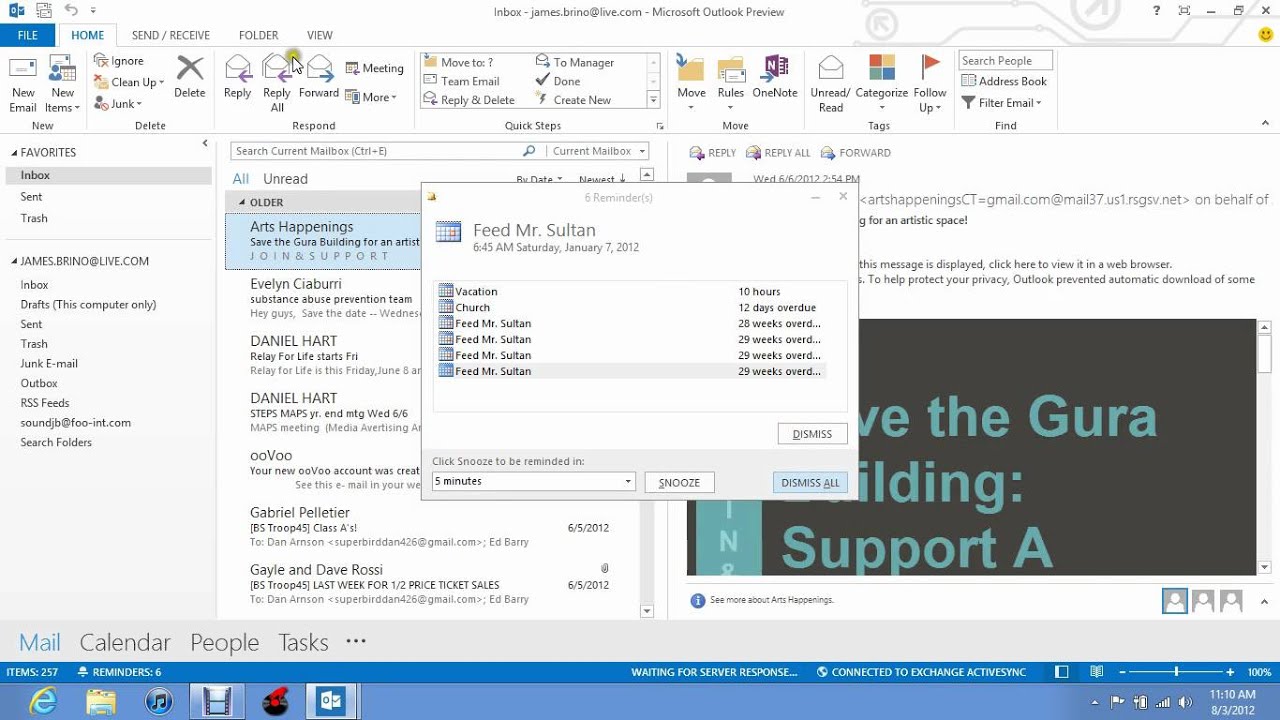Run the Team Email quick step
The height and width of the screenshot is (720, 1280).
[x=461, y=81]
